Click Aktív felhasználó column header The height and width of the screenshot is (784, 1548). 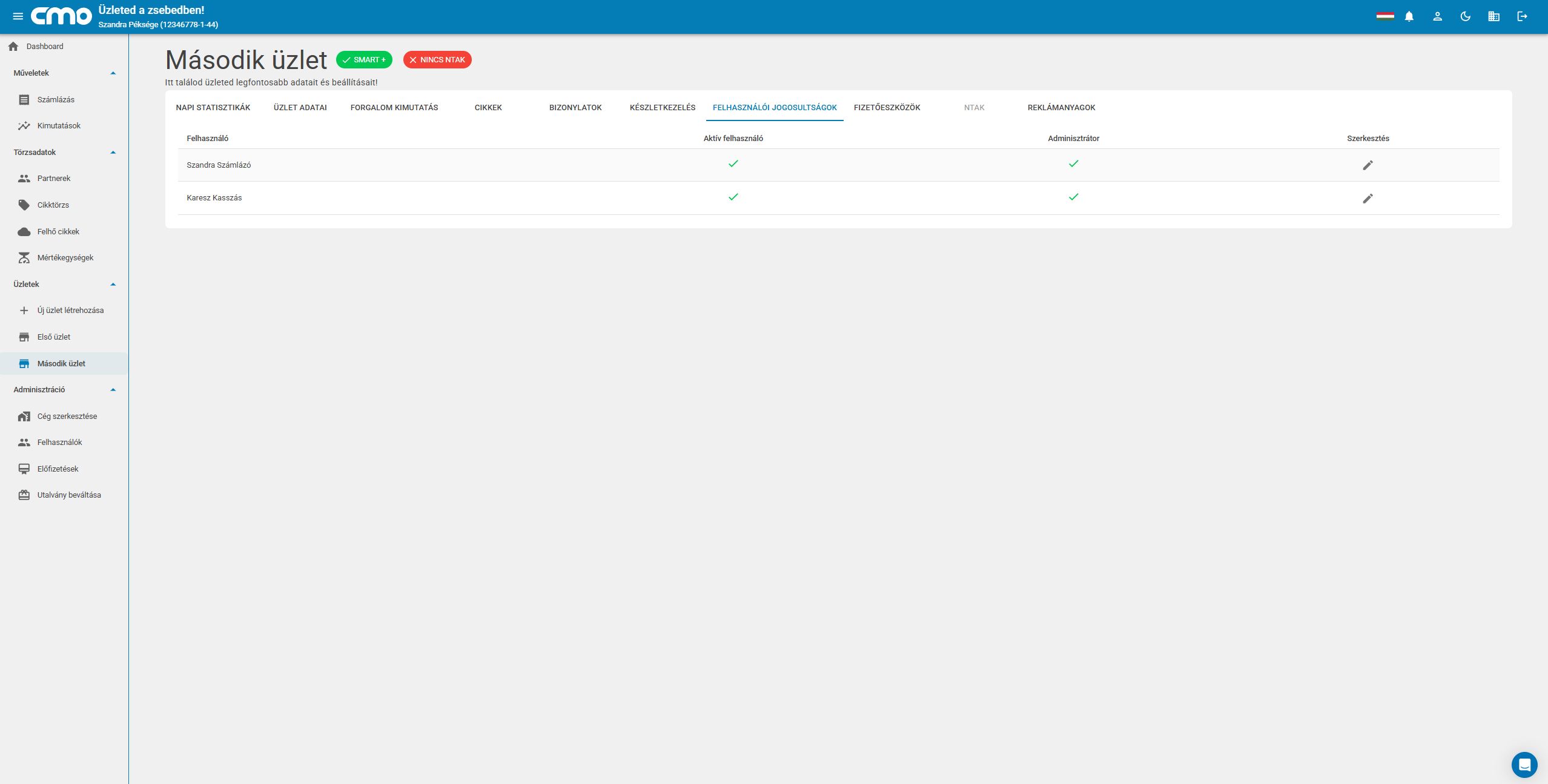[x=733, y=139]
